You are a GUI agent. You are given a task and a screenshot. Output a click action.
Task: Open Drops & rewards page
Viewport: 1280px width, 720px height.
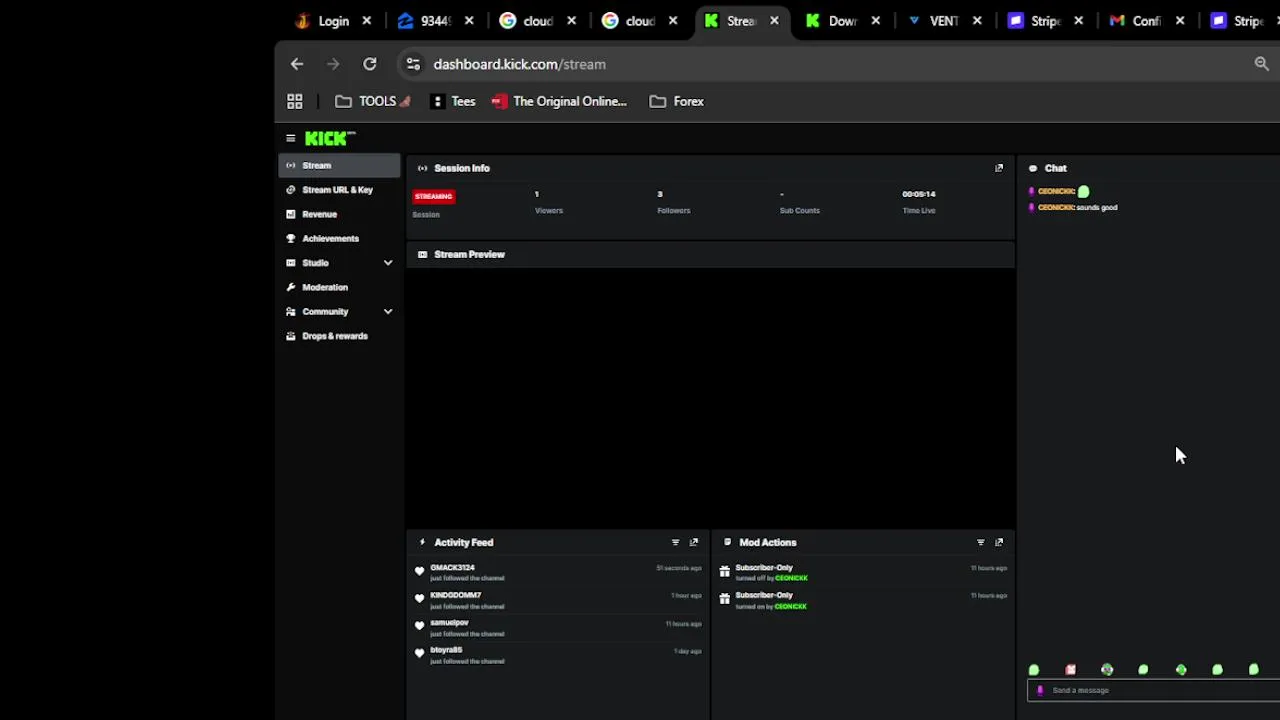click(339, 336)
